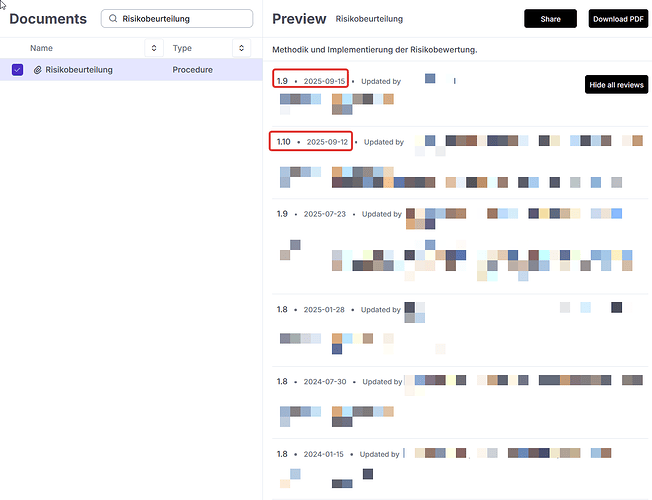The width and height of the screenshot is (652, 500).
Task: Click the Hide all reviews button
Action: (616, 85)
